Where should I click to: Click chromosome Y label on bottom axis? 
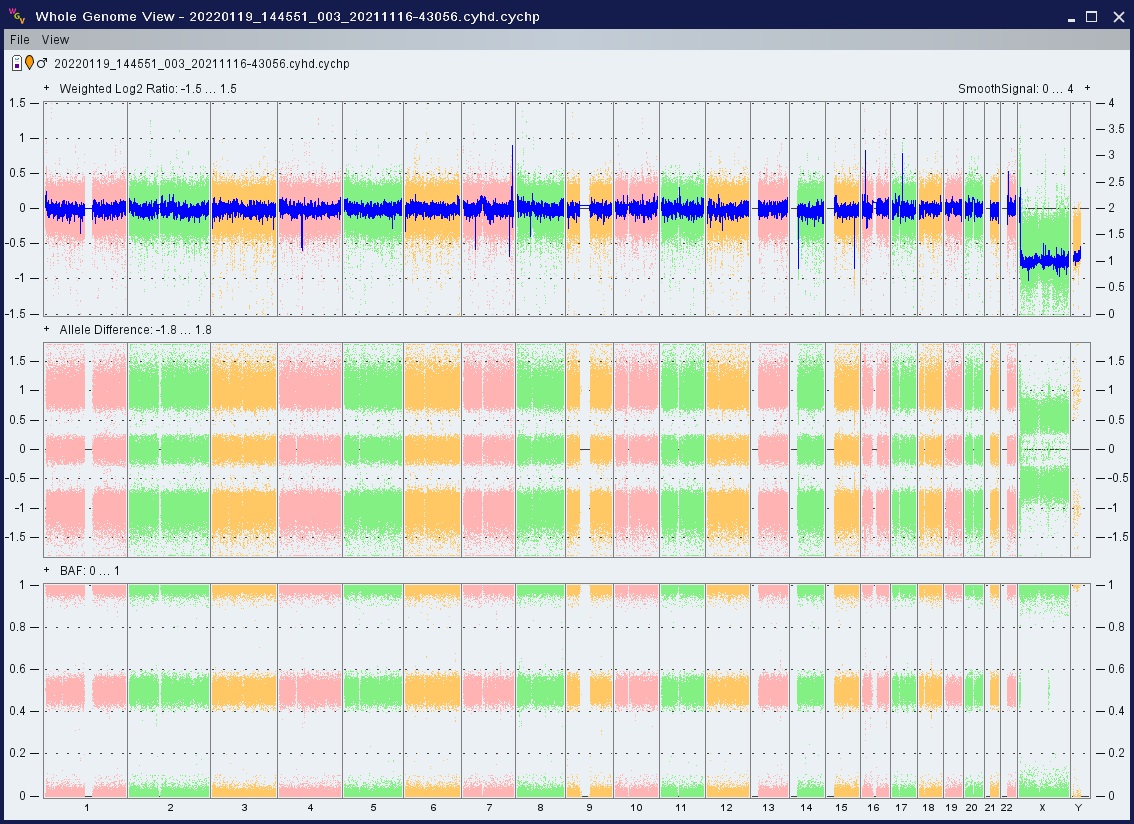point(1077,807)
